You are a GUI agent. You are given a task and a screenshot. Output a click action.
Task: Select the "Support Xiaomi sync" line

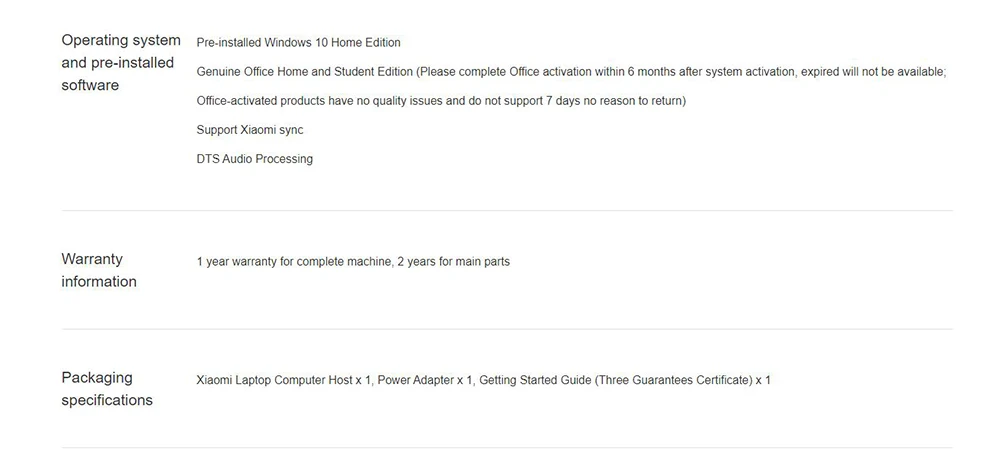click(249, 130)
